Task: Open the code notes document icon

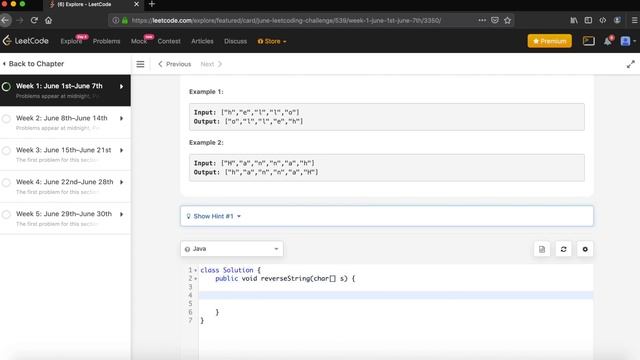Action: tap(542, 249)
